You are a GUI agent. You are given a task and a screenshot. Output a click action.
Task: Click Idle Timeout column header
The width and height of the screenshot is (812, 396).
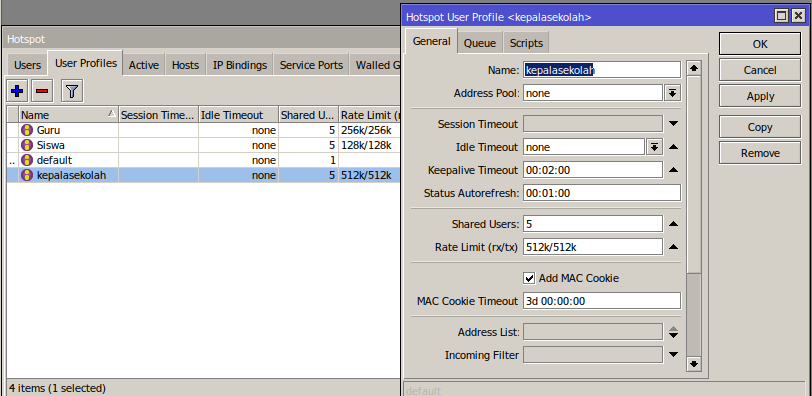tap(238, 115)
